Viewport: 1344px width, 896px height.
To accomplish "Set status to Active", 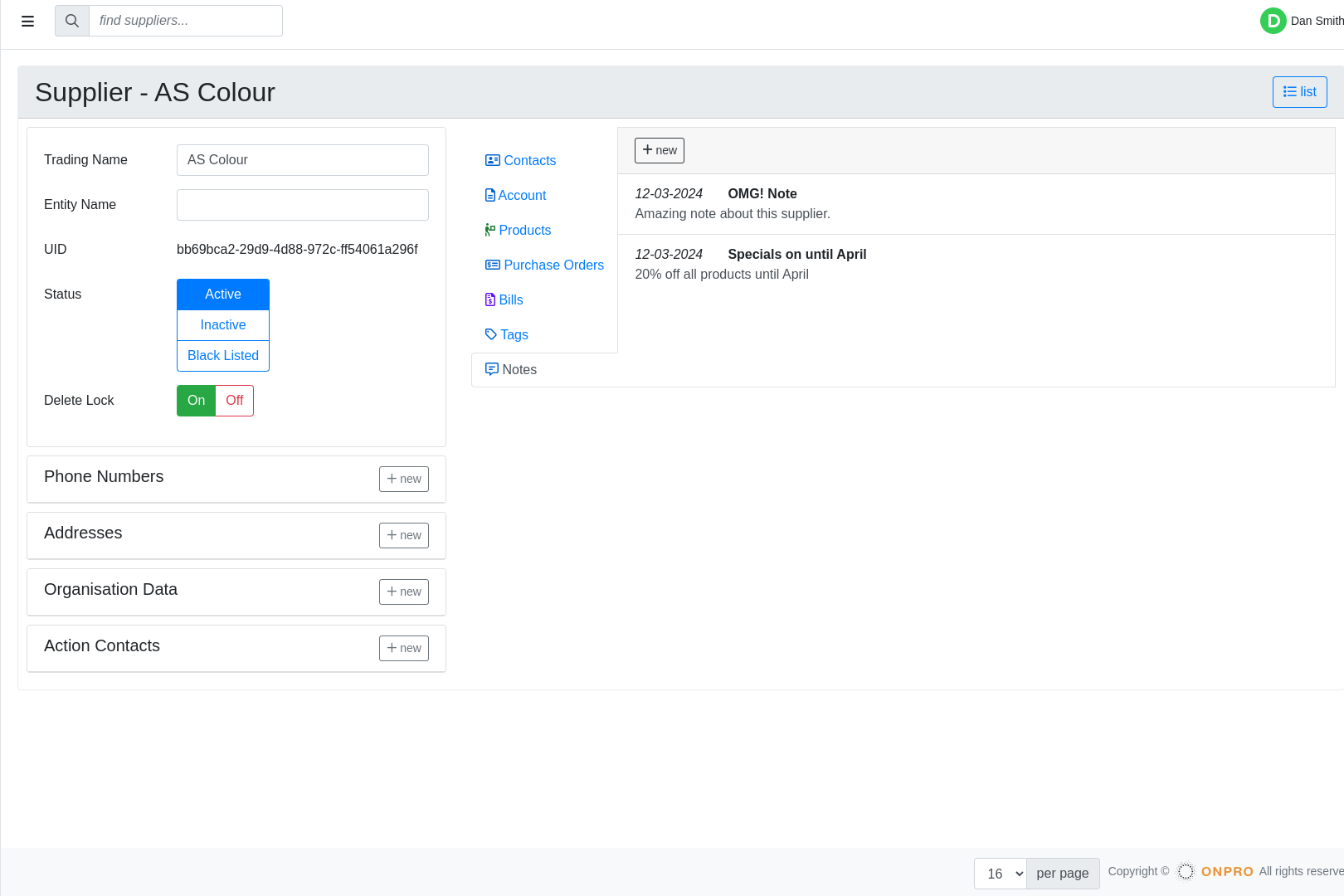I will click(x=223, y=295).
